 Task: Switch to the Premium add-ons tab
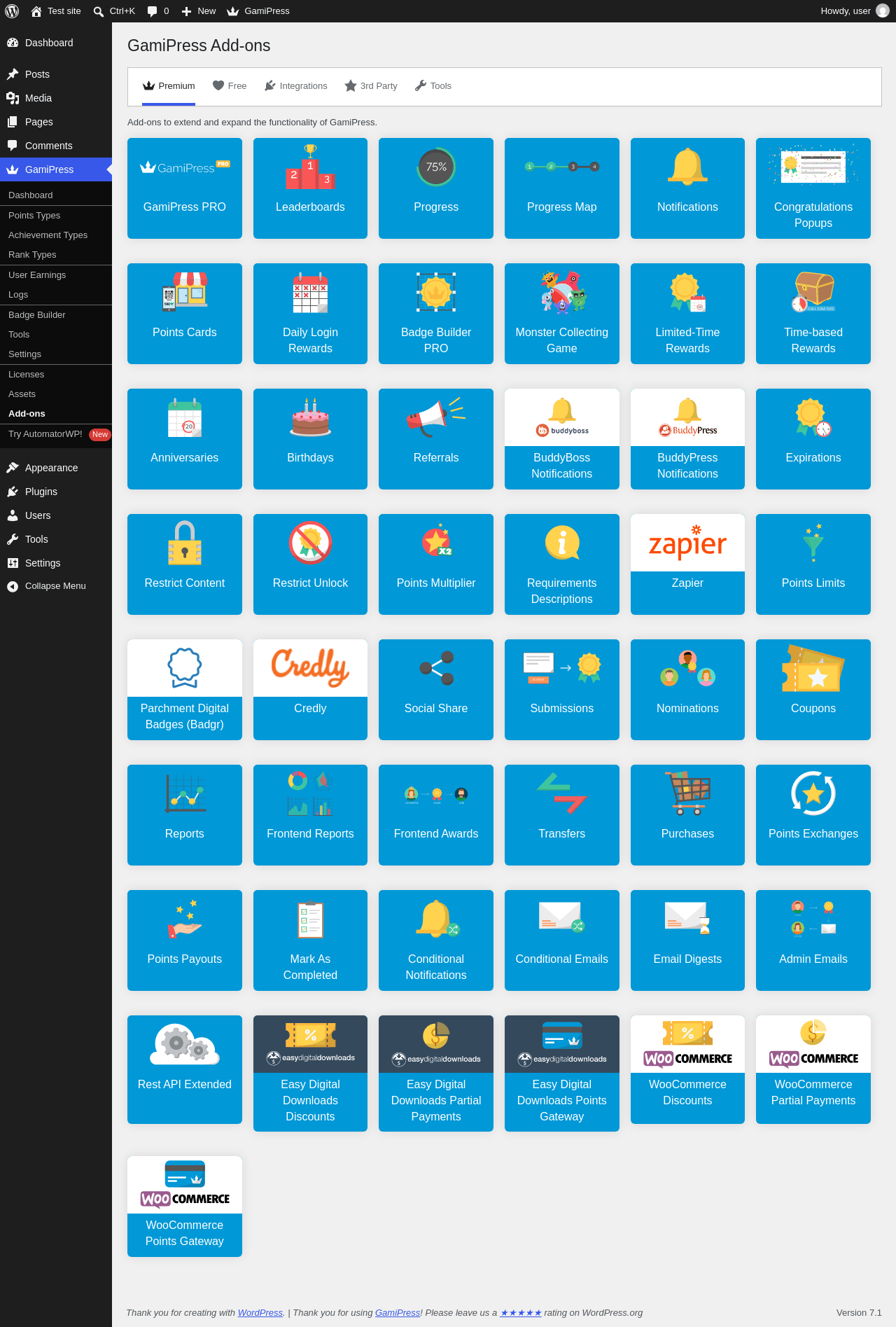(169, 86)
